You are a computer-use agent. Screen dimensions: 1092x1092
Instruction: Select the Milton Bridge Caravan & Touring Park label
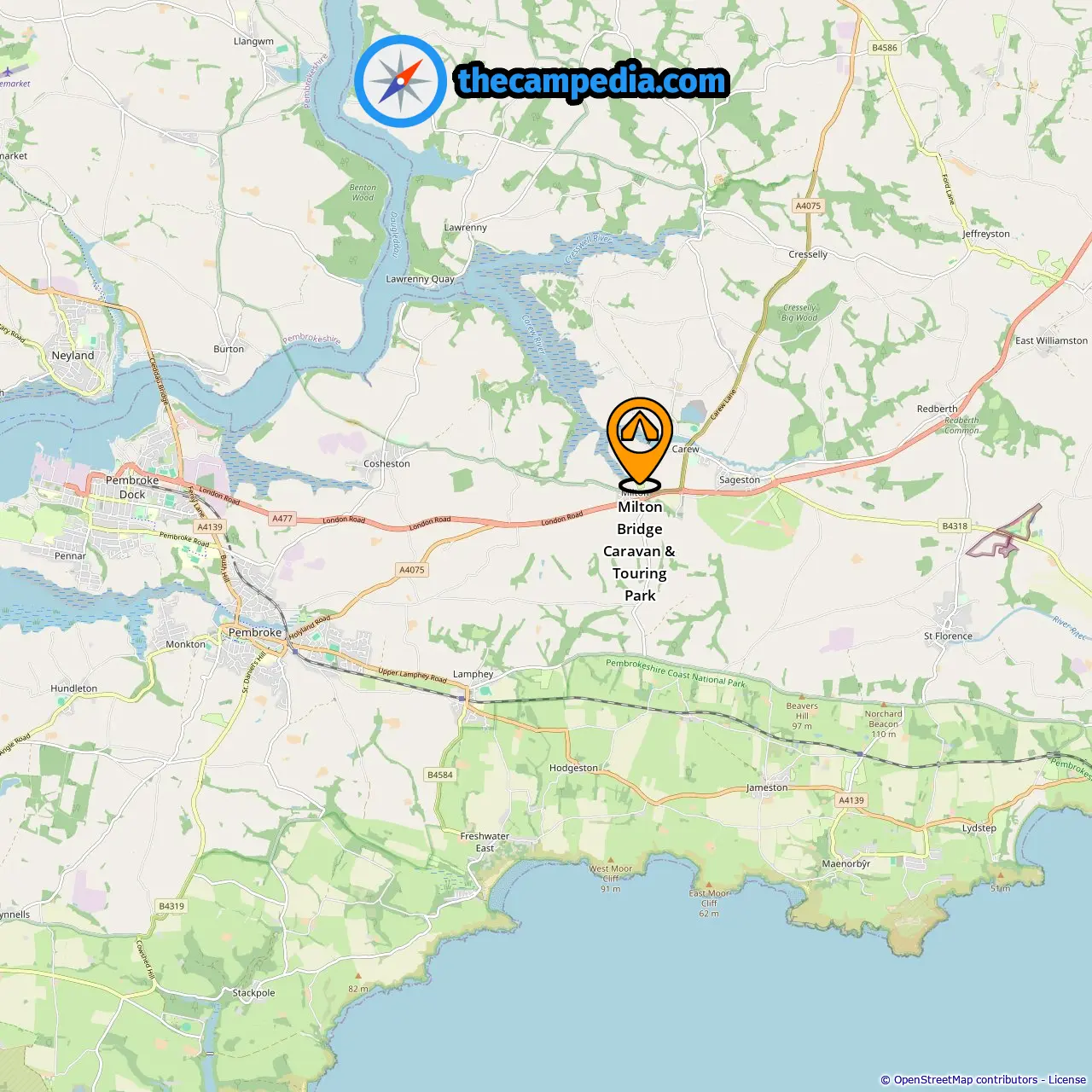pos(640,551)
